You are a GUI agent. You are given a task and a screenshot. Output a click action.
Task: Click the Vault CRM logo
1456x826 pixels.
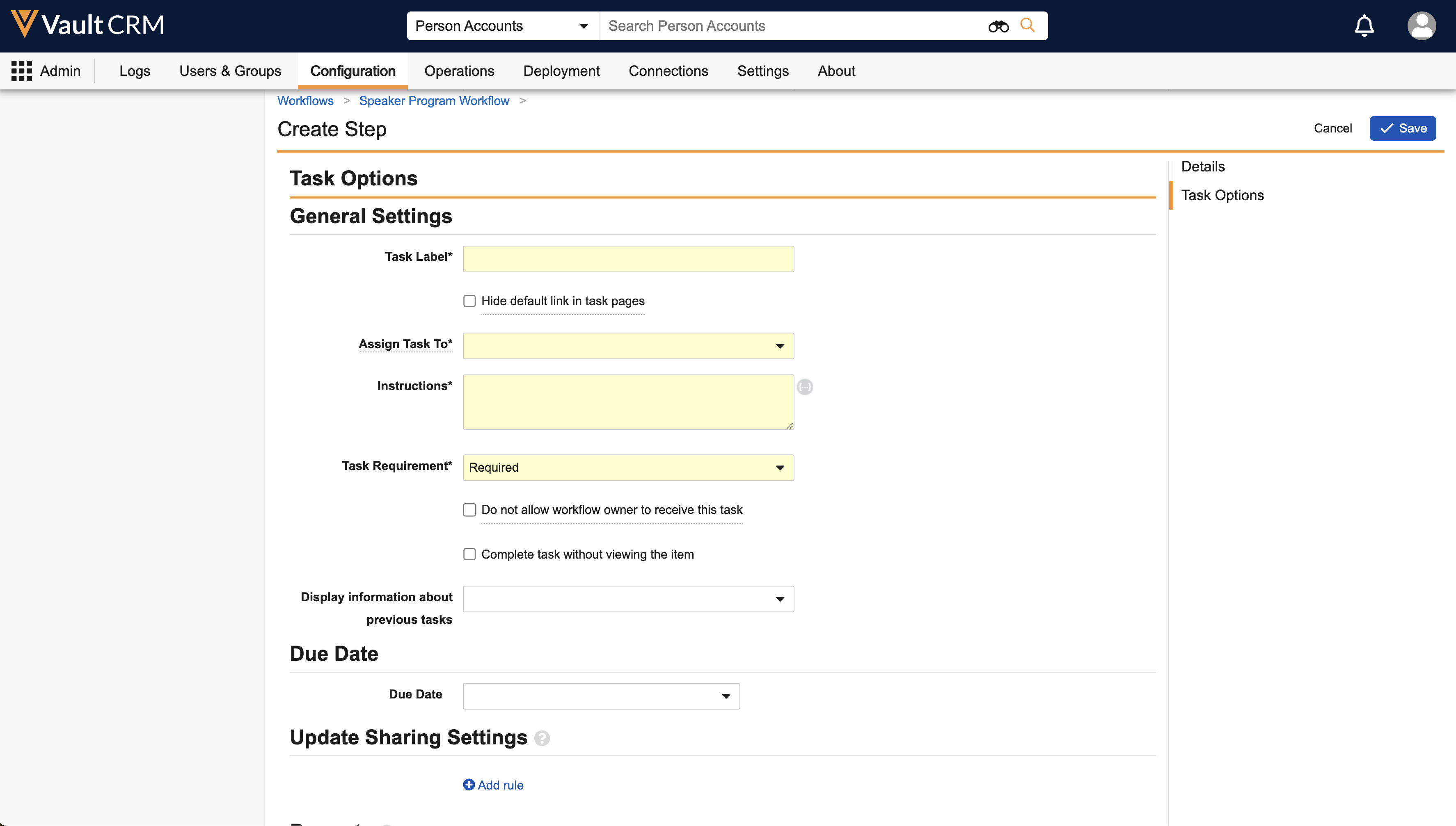pos(88,25)
